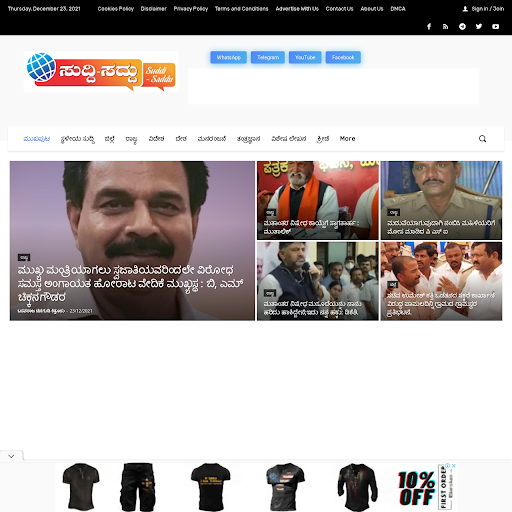Select the ವಿಶೇಷ ಲೇಖನ menu item
This screenshot has width=512, height=512.
pos(289,139)
